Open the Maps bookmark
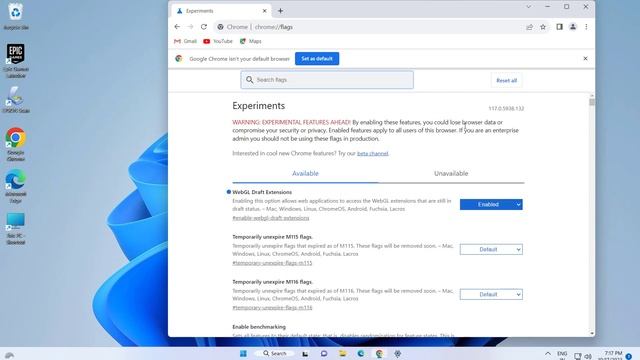 click(250, 41)
